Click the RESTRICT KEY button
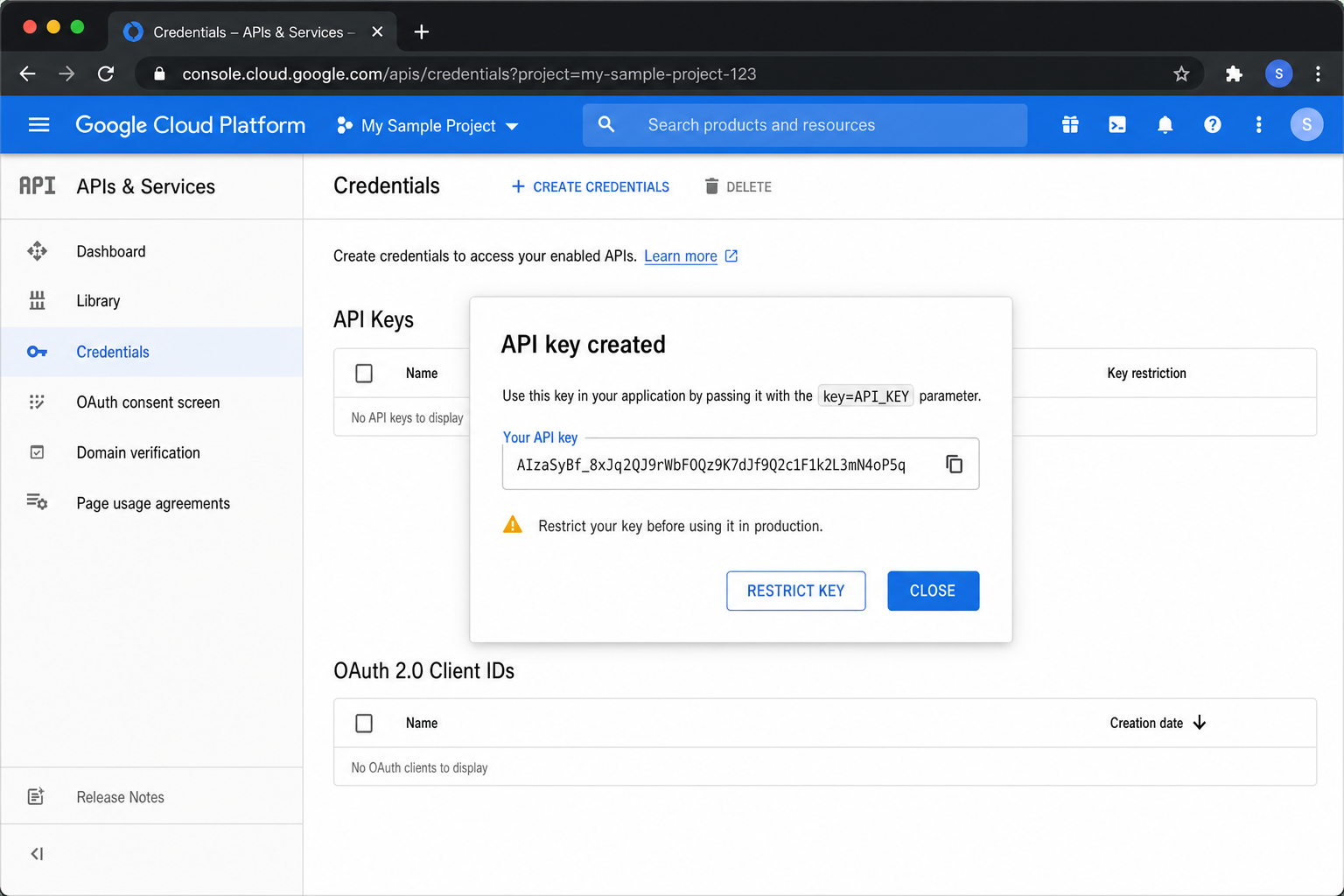 click(x=795, y=591)
